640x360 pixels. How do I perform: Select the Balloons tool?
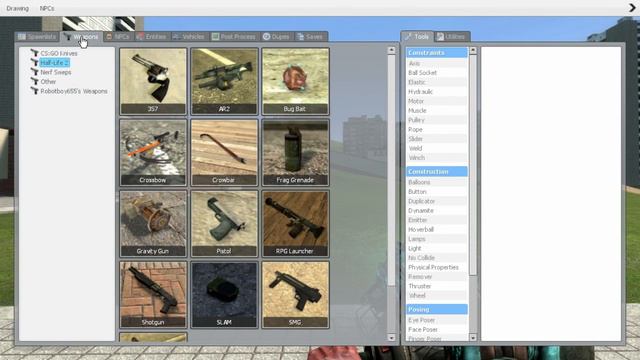point(437,182)
